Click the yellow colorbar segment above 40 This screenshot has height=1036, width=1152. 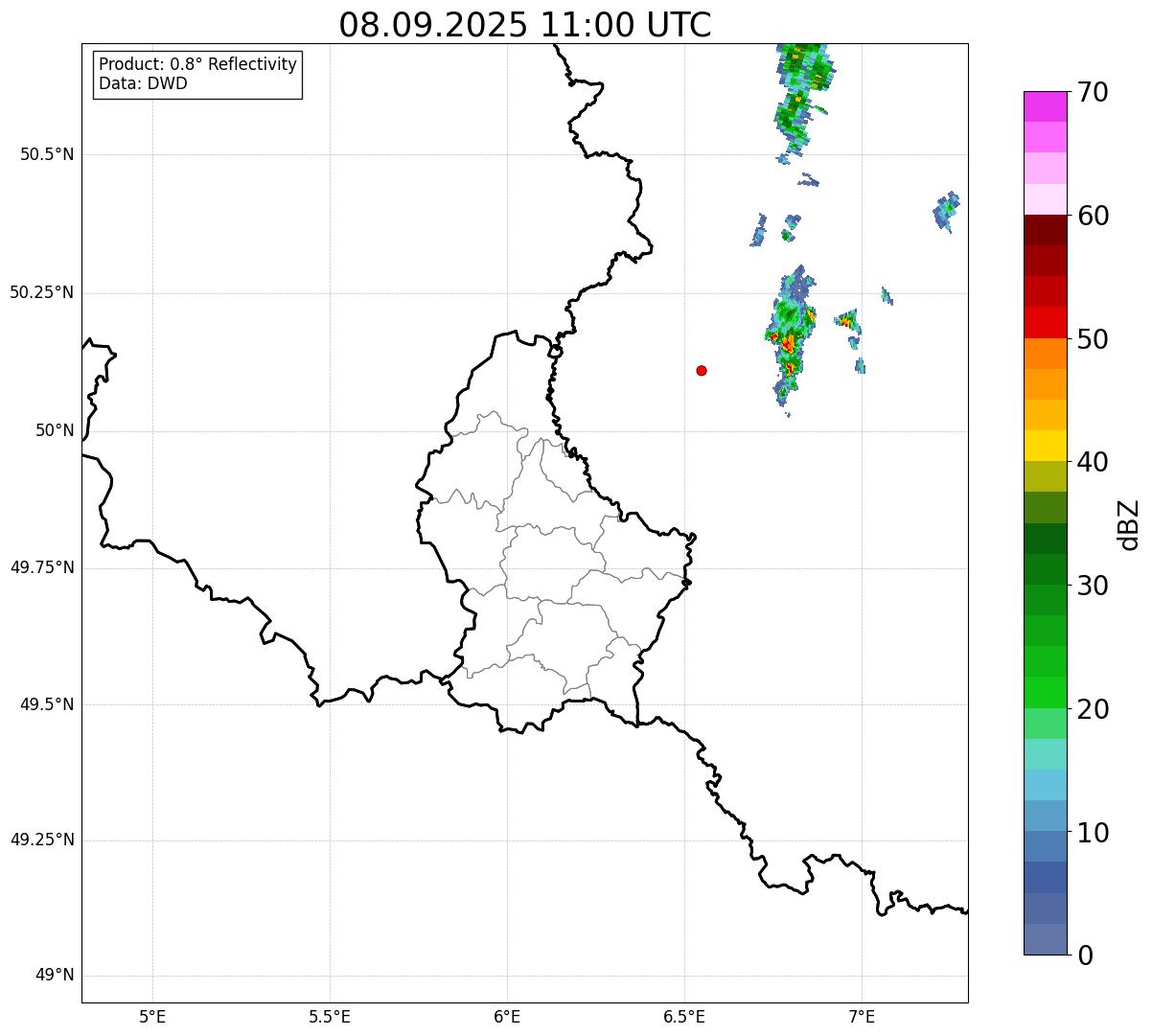[x=1045, y=446]
